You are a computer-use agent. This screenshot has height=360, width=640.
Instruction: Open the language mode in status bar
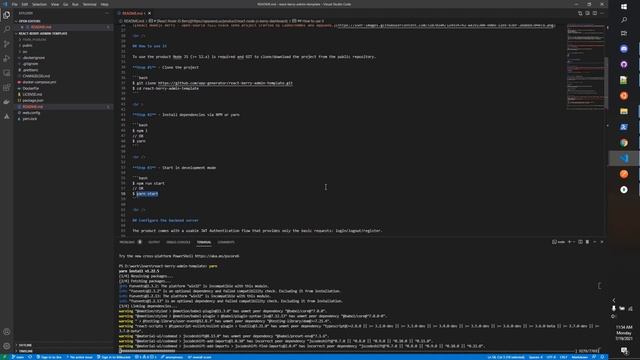coord(579,357)
